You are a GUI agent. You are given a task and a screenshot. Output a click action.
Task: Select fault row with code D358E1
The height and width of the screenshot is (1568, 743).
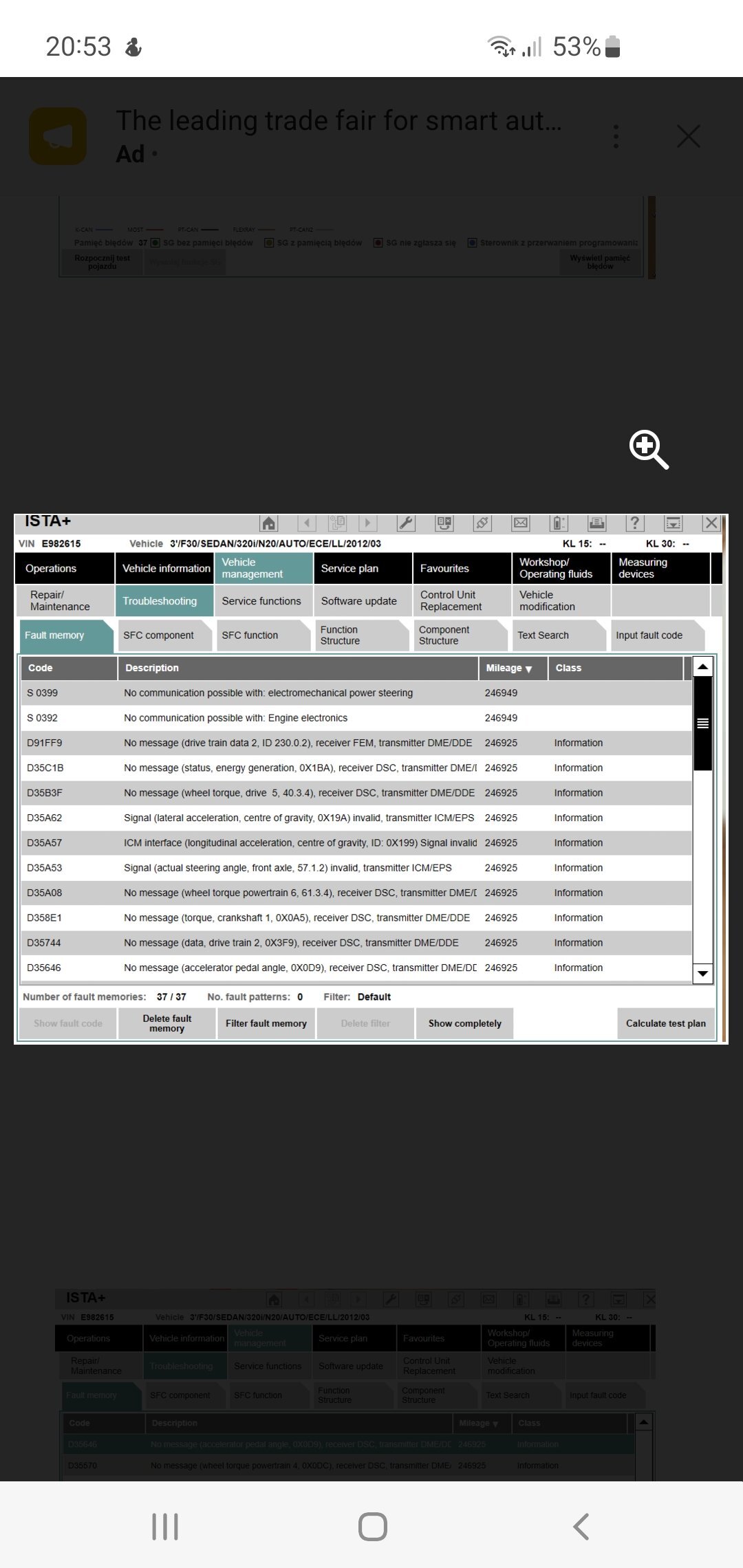pyautogui.click(x=356, y=918)
